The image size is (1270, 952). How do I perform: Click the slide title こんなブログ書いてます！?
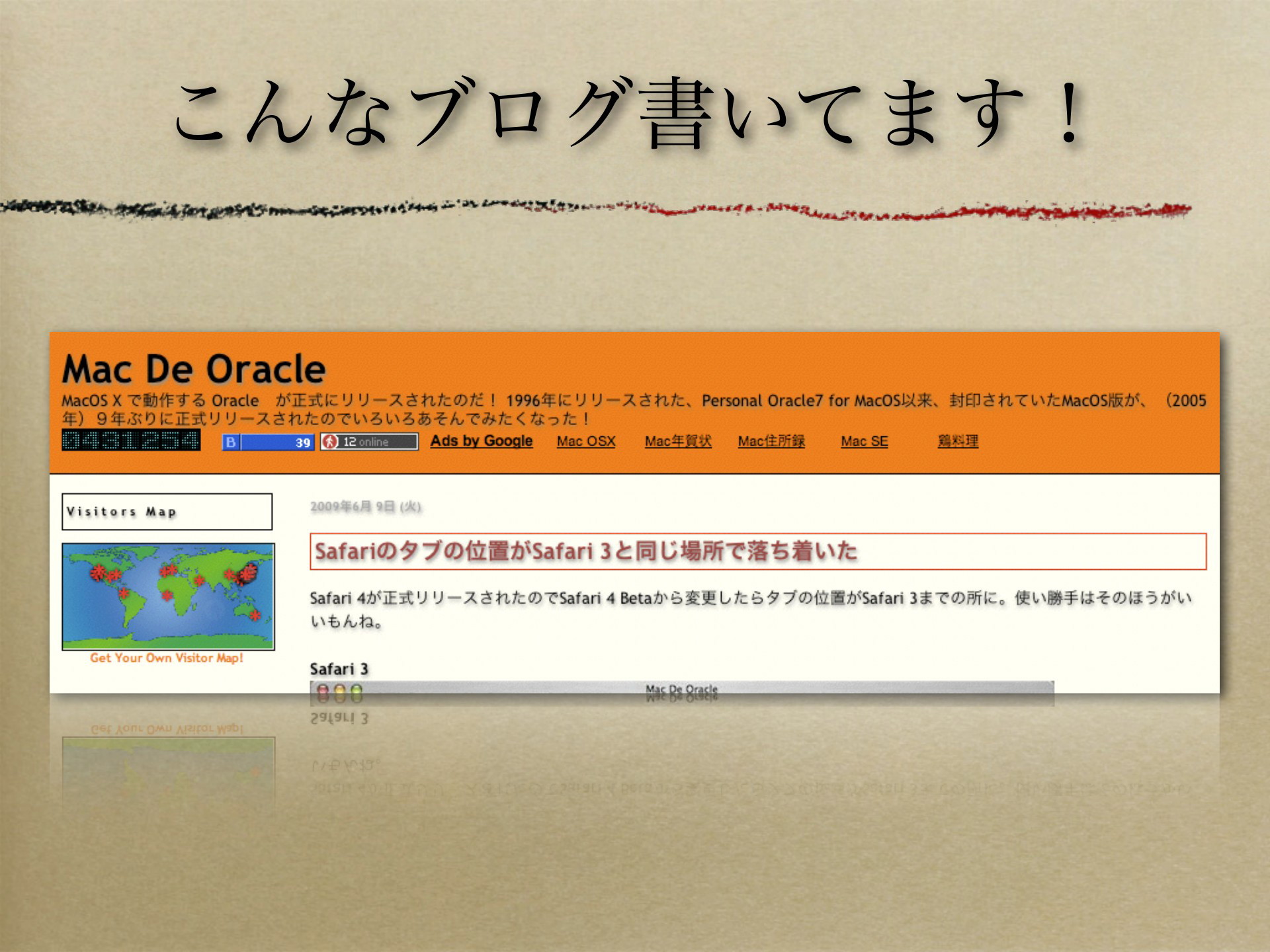tap(628, 112)
